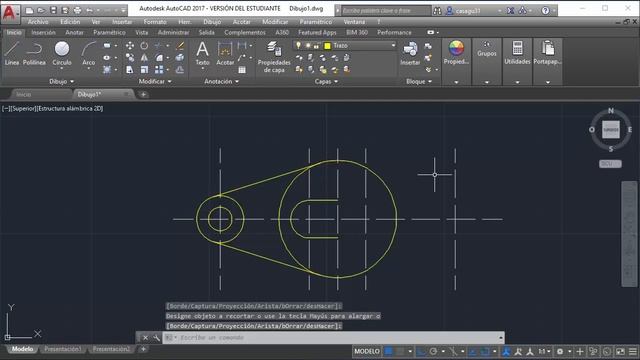
Task: Select the Arco tool
Action: pyautogui.click(x=89, y=53)
